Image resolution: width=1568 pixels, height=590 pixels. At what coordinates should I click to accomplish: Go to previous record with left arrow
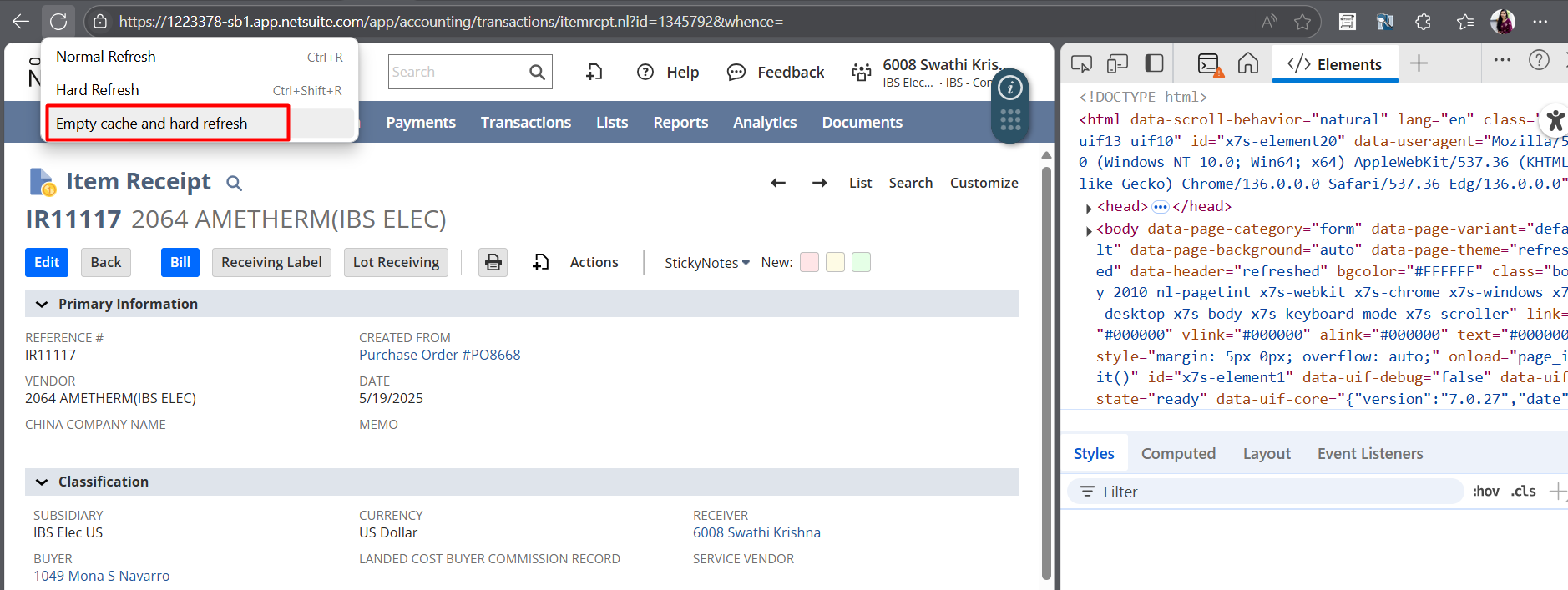coord(778,183)
